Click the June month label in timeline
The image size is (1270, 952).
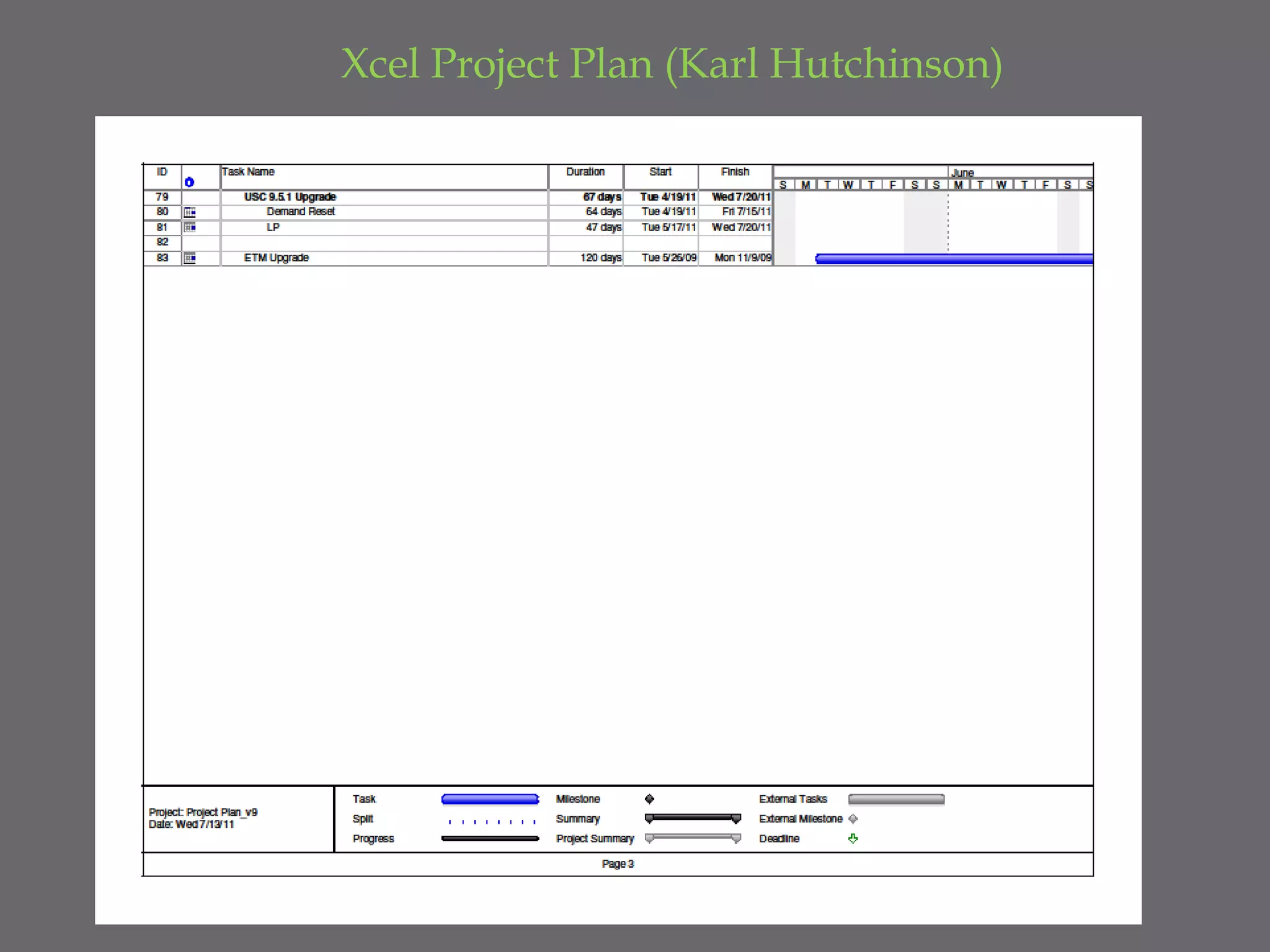[962, 173]
